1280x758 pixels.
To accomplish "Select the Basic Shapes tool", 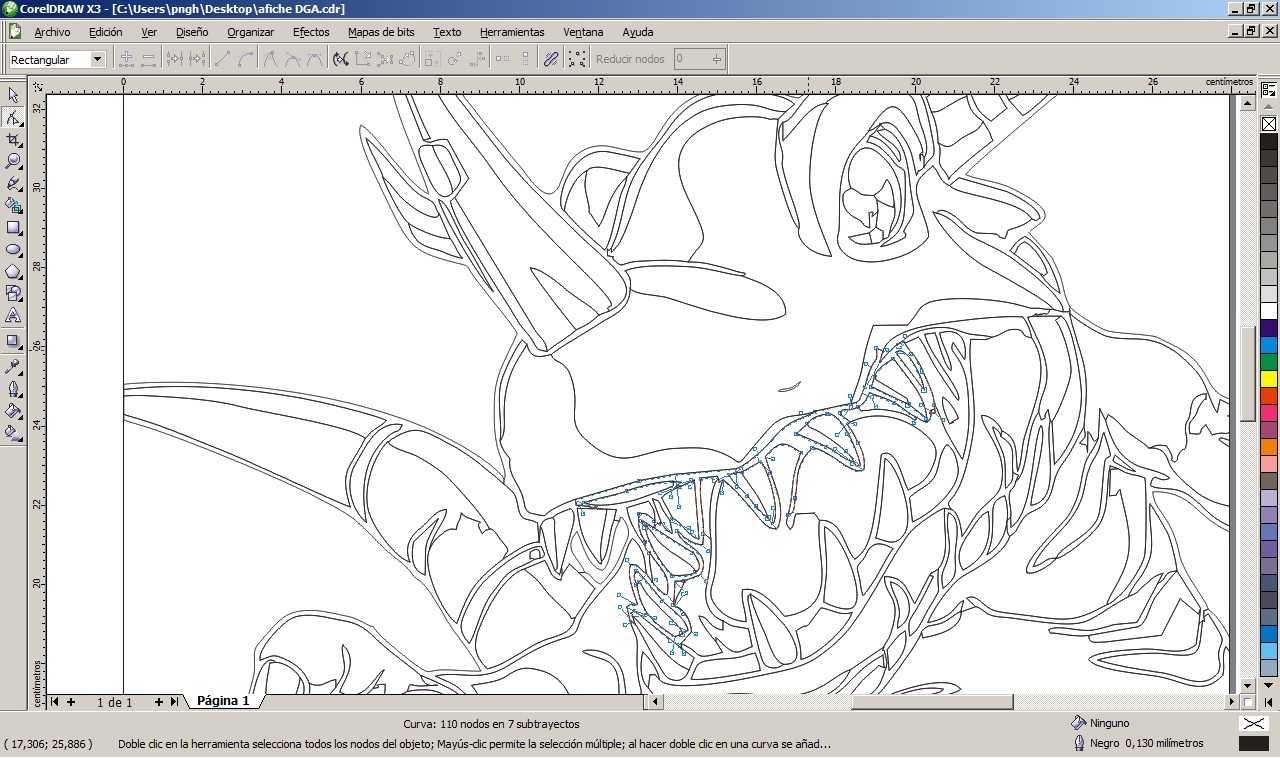I will click(x=13, y=293).
